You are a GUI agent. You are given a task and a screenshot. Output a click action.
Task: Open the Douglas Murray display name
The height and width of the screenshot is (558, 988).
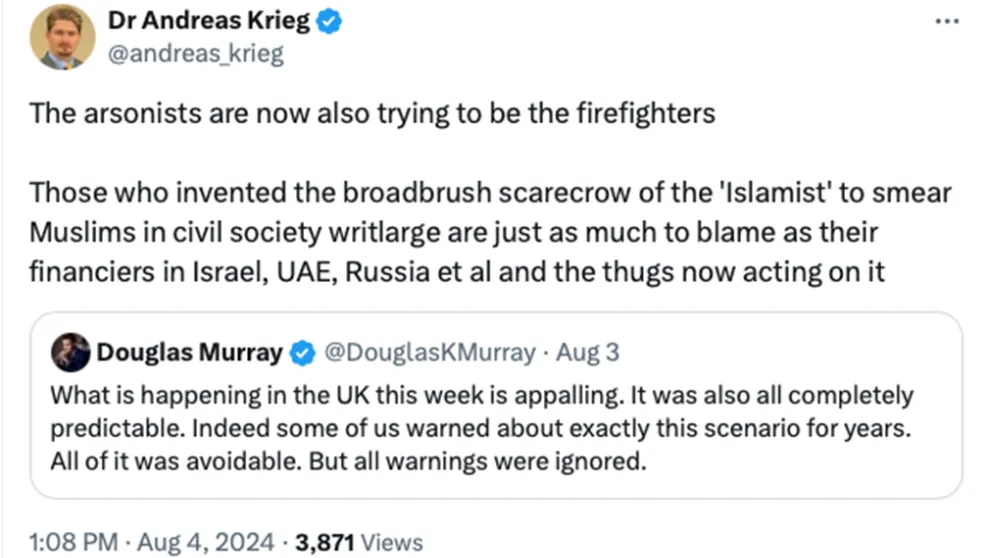(x=189, y=352)
